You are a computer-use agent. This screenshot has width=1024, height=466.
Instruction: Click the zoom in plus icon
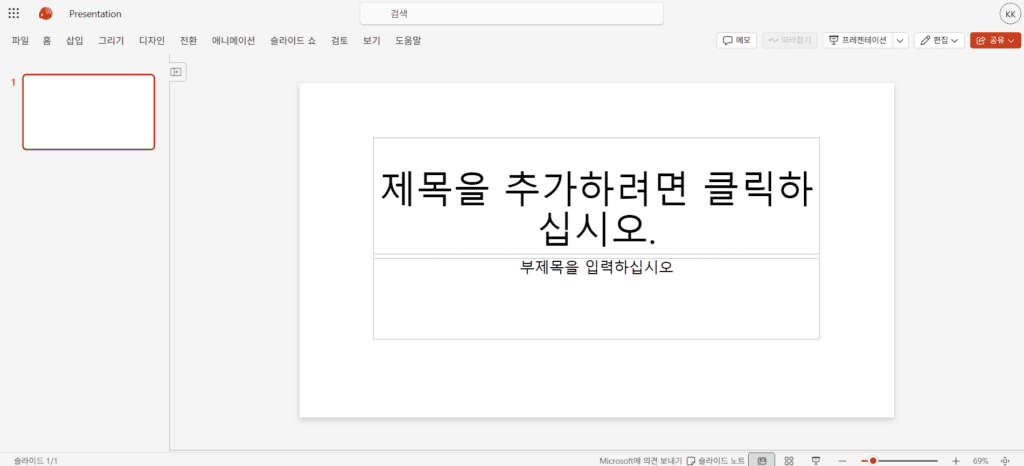point(956,460)
